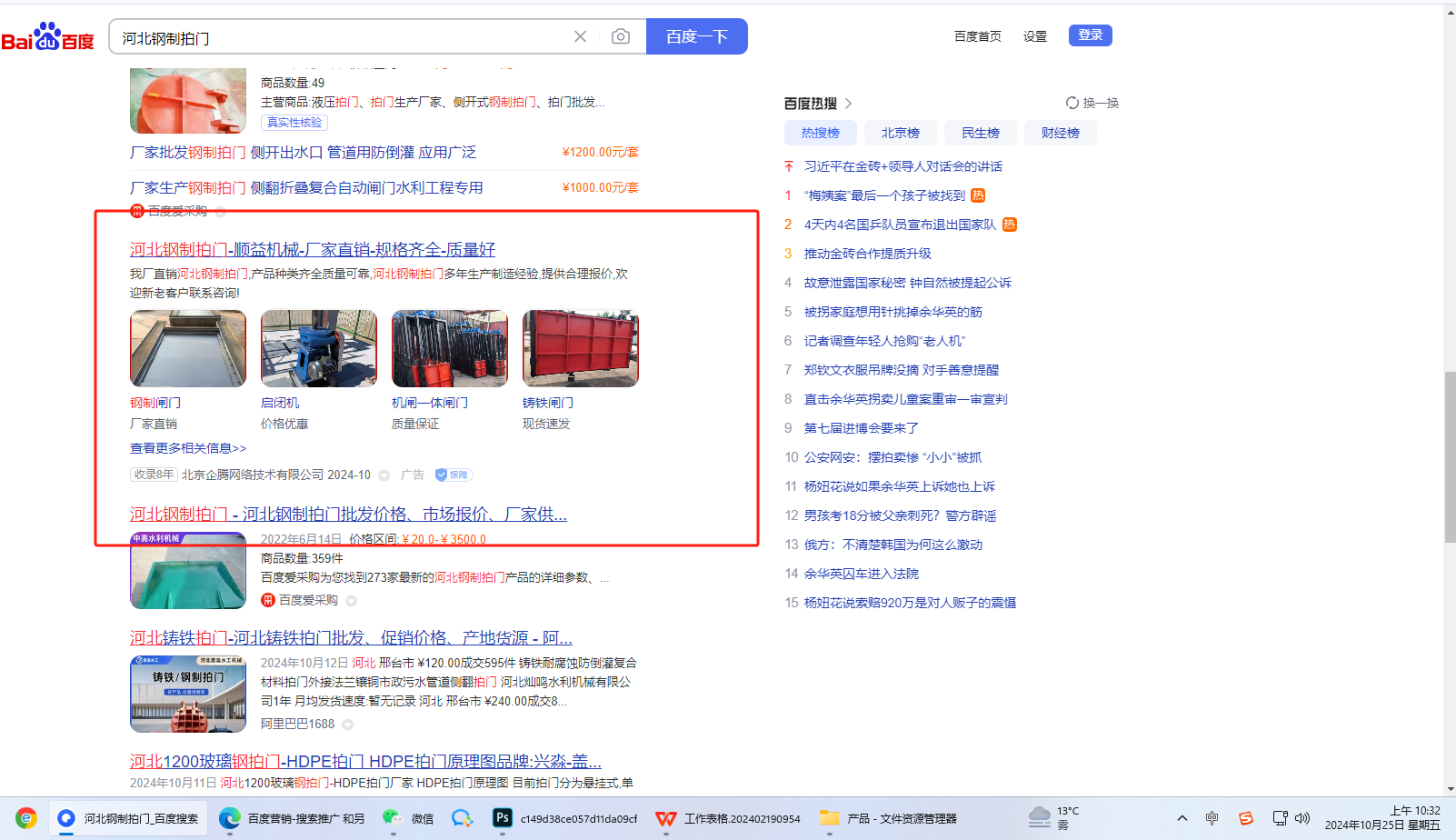
Task: Open the 铸铁闸门 product thumbnail
Action: point(581,349)
